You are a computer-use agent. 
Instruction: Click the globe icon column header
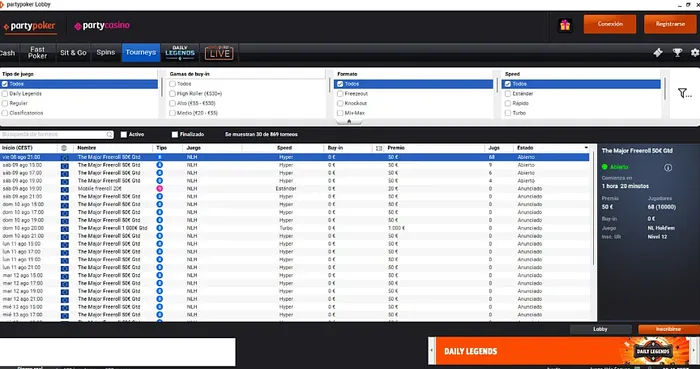[64, 148]
